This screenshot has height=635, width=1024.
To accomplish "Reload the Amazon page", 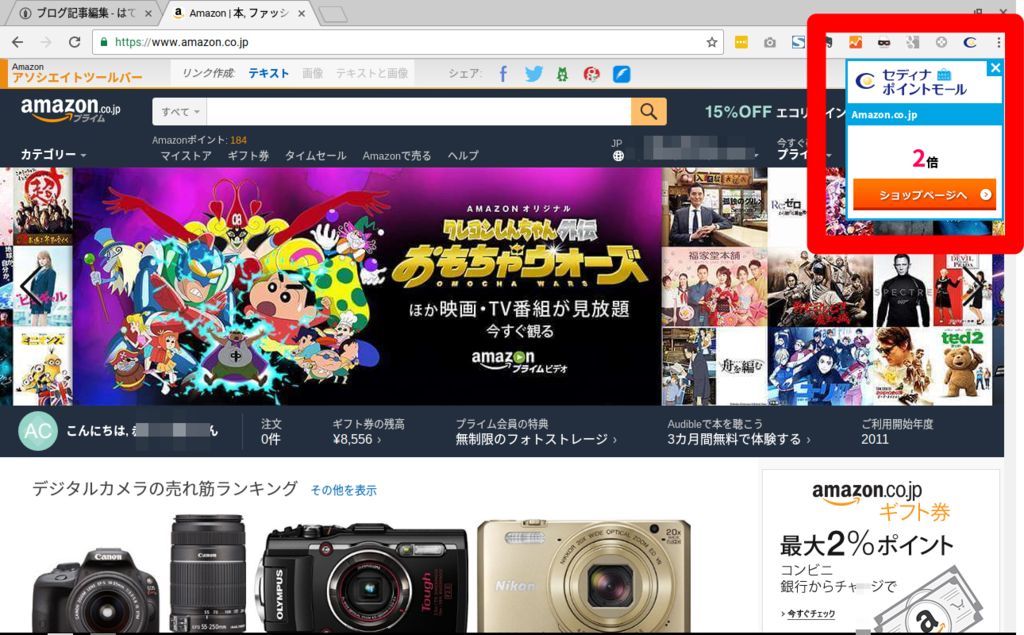I will point(74,42).
